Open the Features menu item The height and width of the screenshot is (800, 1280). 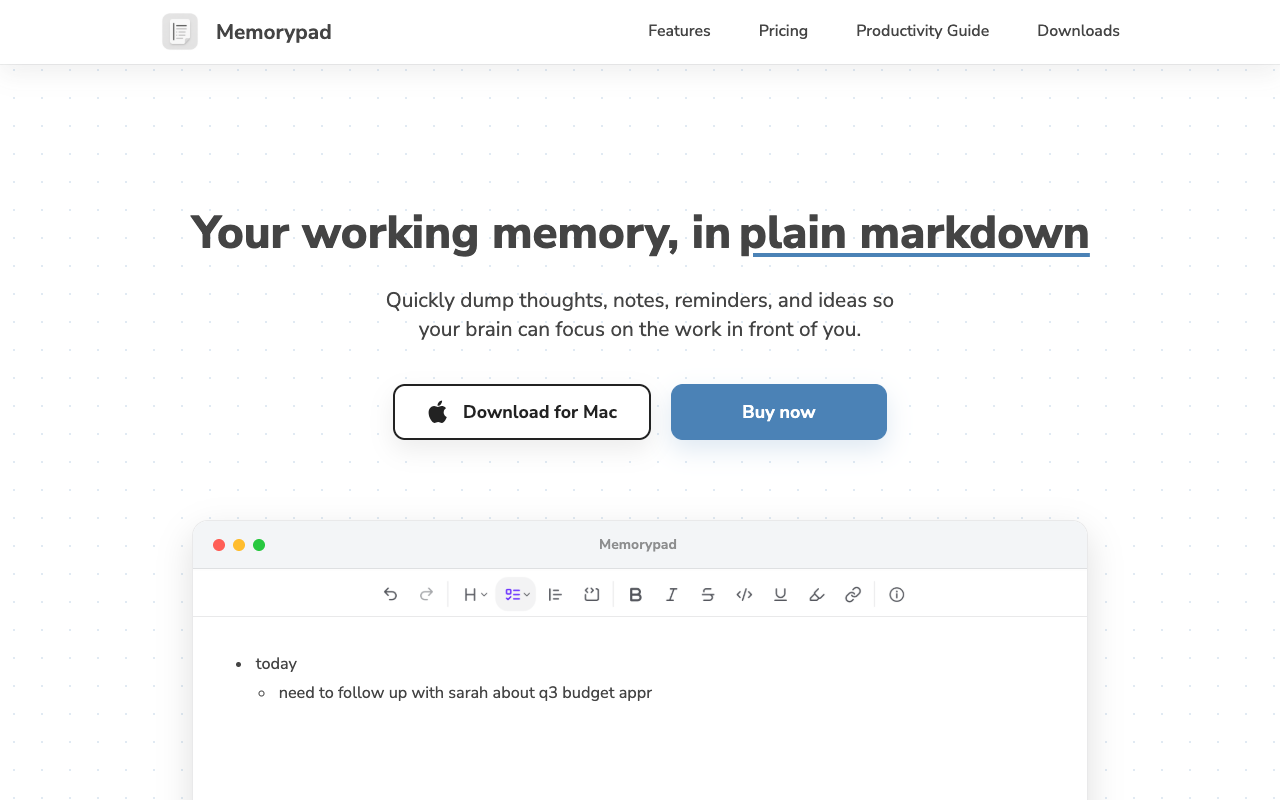click(679, 31)
